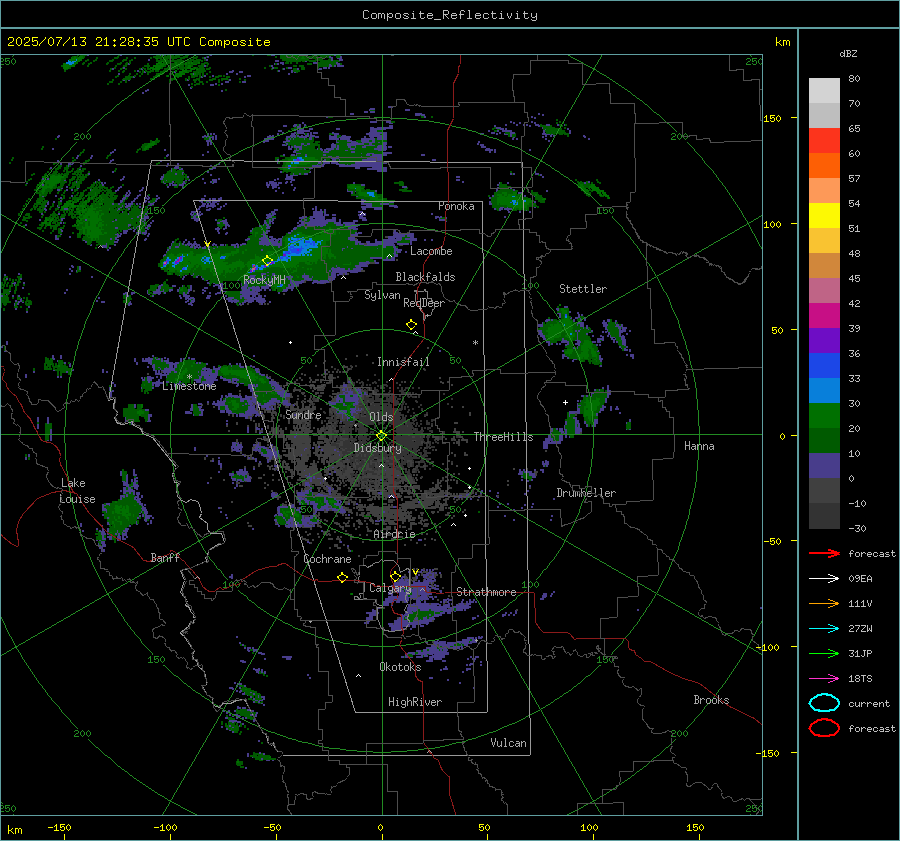
Task: Click the red forecast arrow legend icon
Action: (824, 553)
